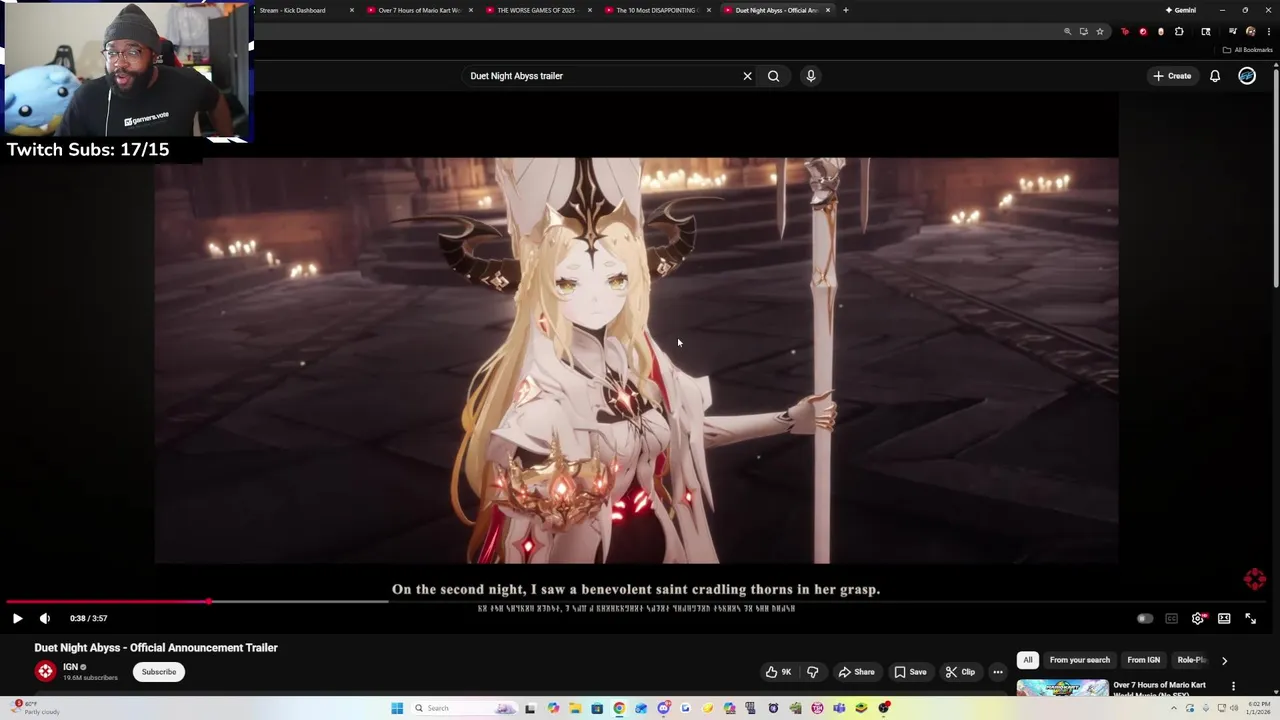Open the YouTube account avatar menu
The width and height of the screenshot is (1280, 720).
tap(1247, 76)
